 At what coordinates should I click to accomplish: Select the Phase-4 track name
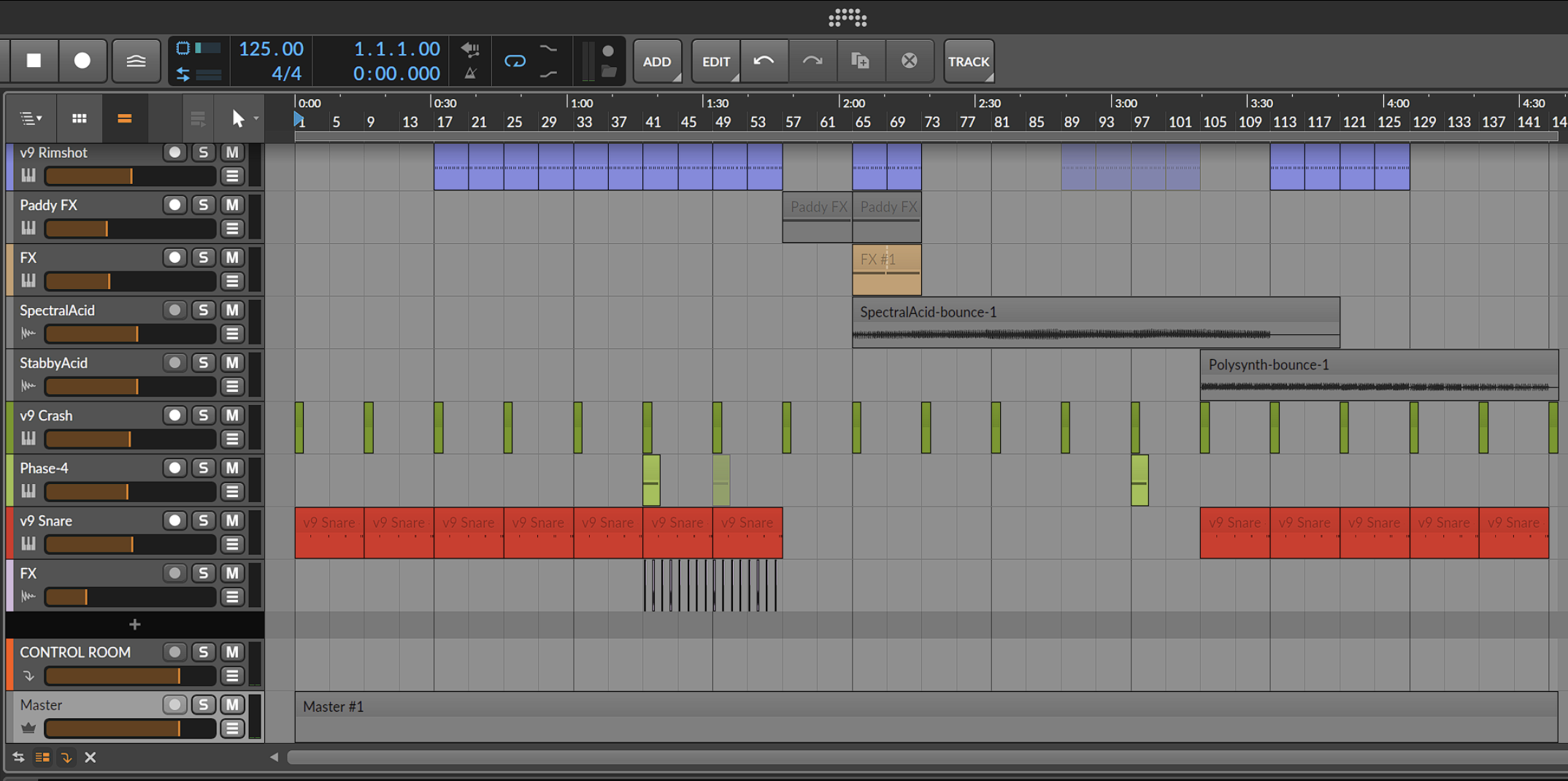coord(44,468)
